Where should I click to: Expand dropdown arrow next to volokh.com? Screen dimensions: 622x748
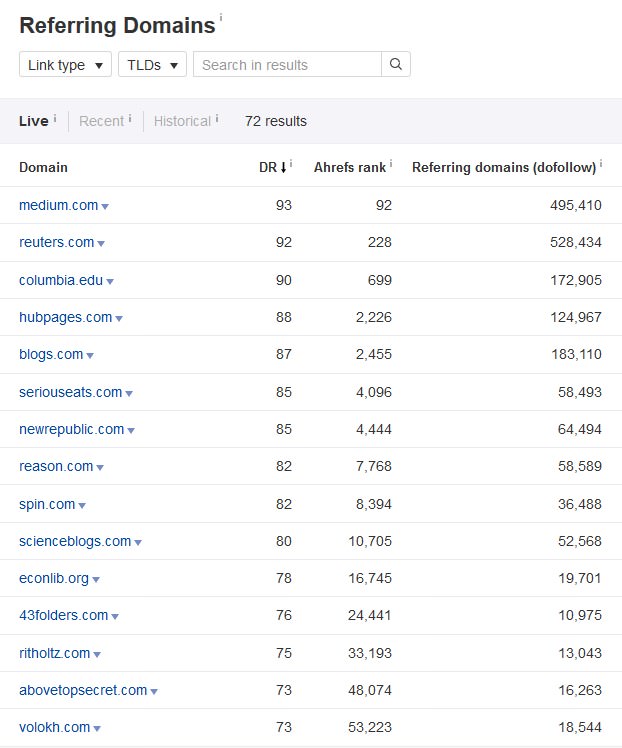point(97,729)
